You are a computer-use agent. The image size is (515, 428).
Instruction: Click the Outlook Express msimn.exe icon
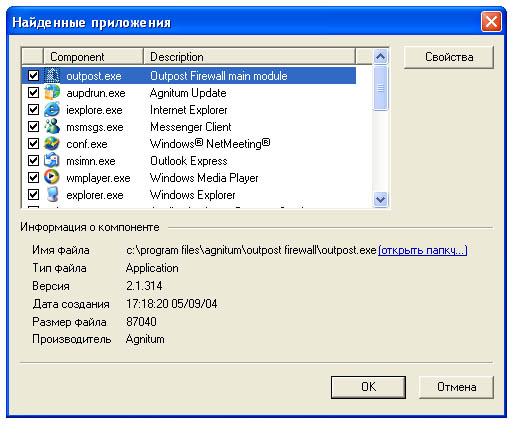[52, 160]
